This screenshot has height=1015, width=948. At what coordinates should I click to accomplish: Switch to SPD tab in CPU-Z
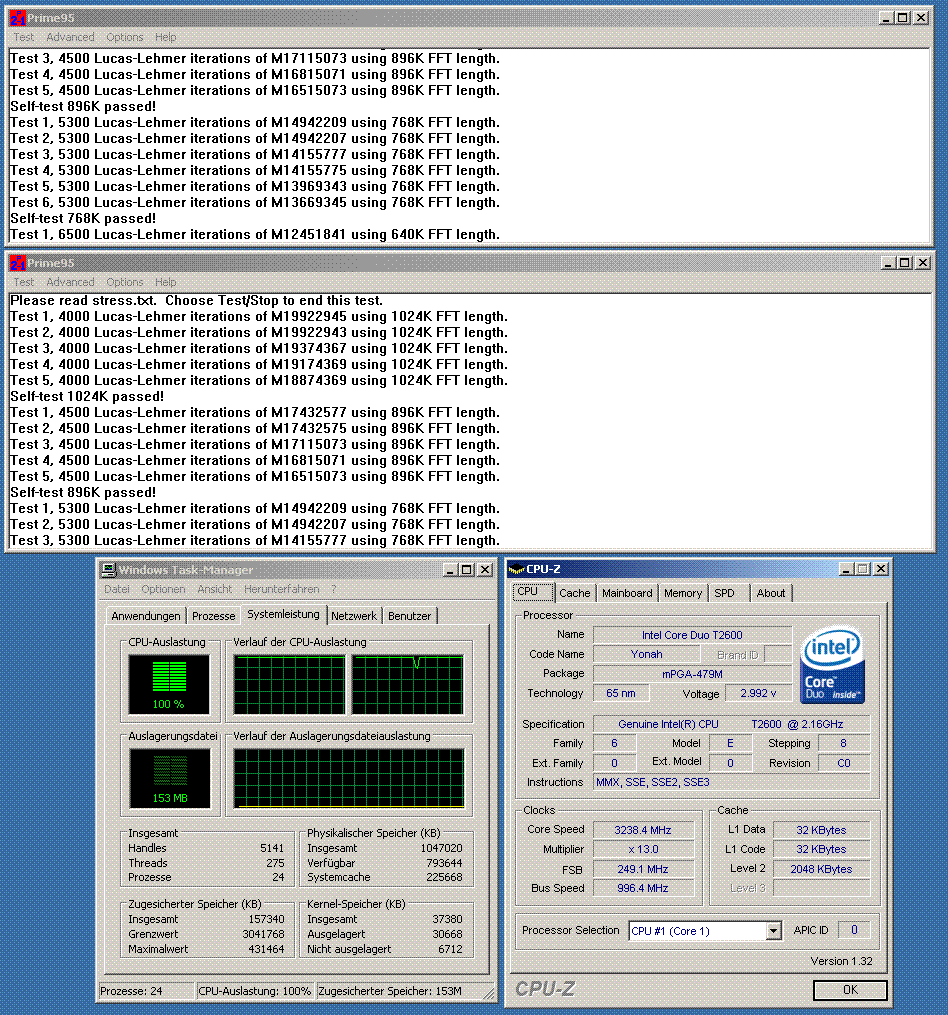coord(728,593)
